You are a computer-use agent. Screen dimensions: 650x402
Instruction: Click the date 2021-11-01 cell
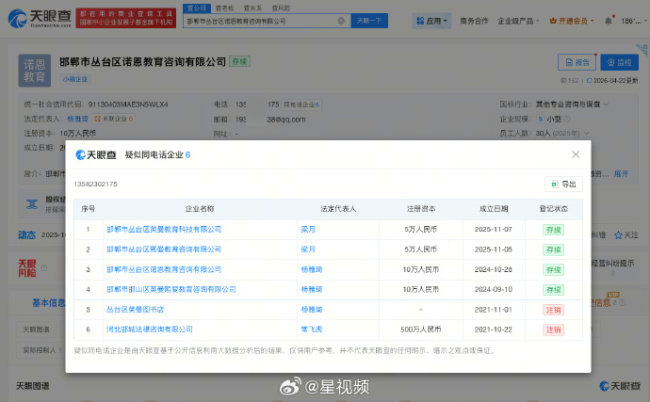[x=493, y=310]
